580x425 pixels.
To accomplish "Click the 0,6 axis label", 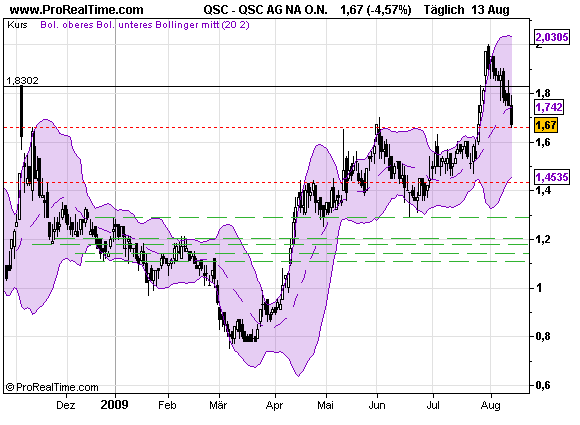I will coord(542,385).
